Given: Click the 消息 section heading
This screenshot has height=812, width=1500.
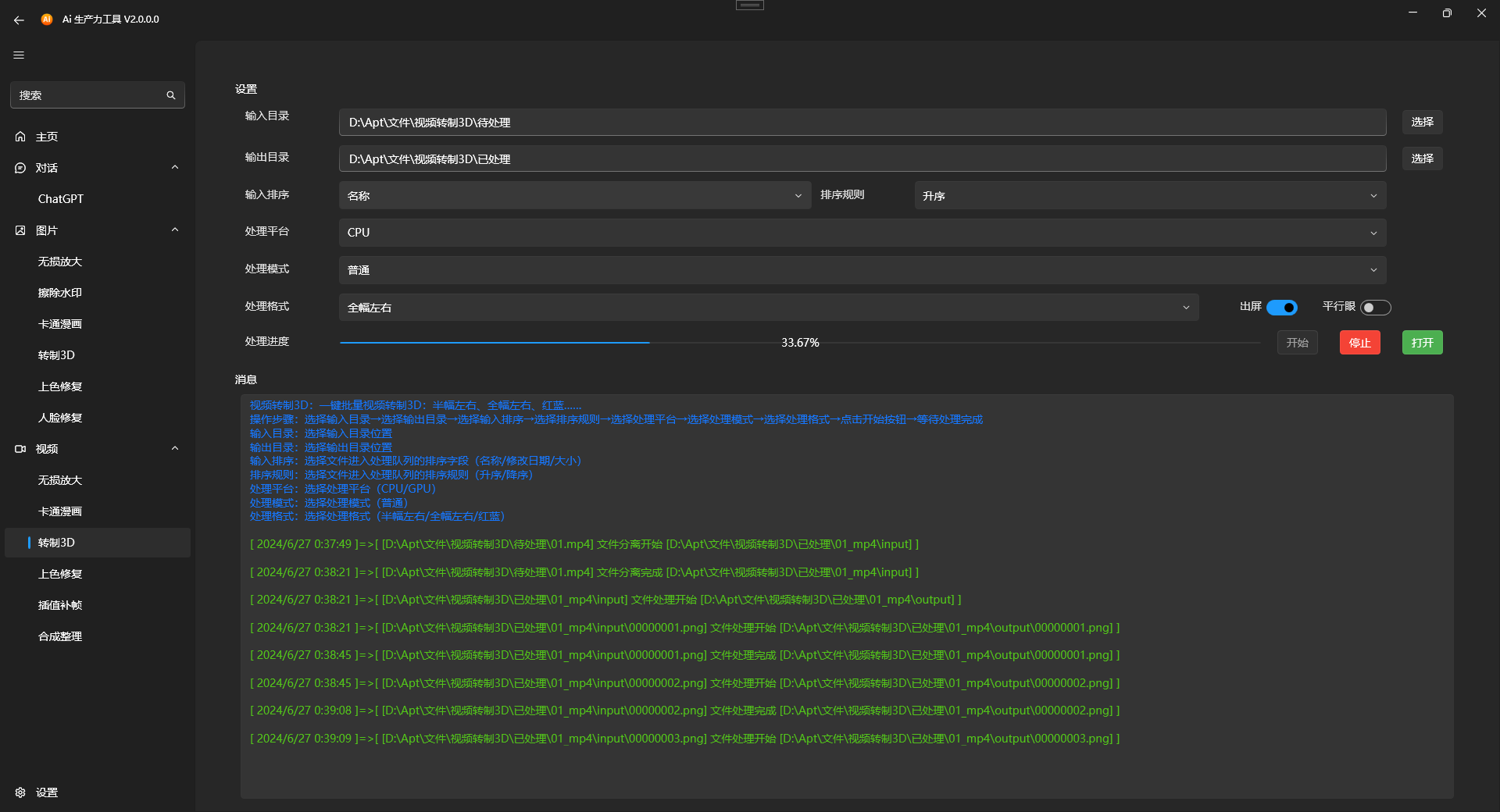Looking at the screenshot, I should point(246,379).
